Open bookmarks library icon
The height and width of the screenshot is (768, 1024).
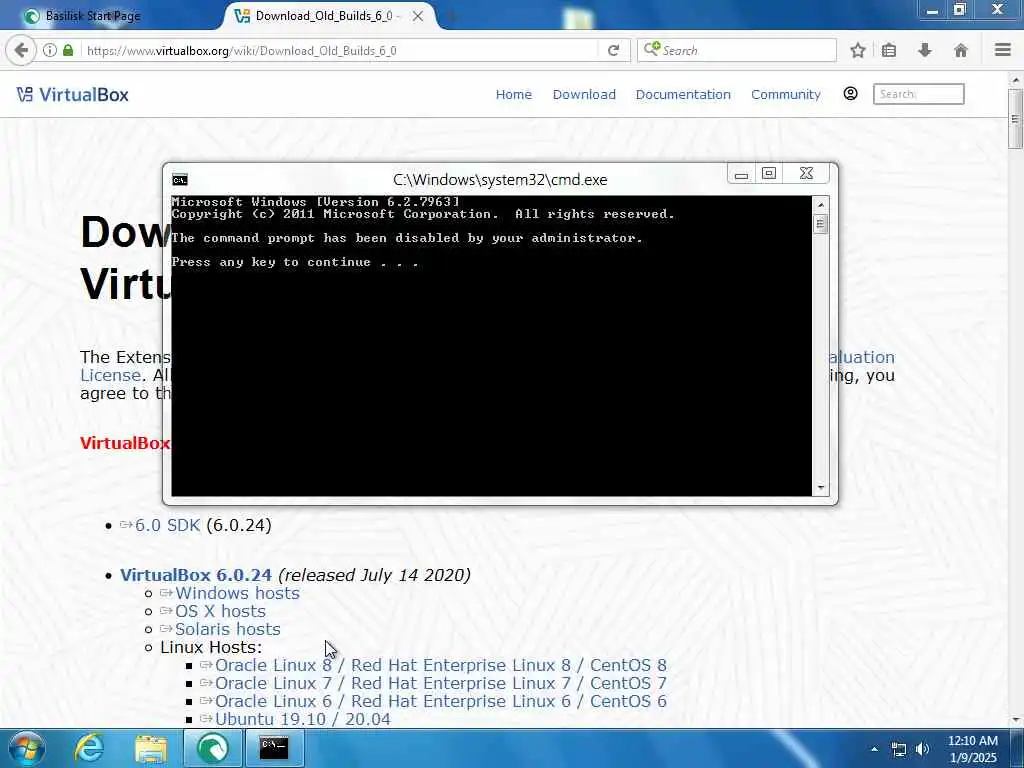click(889, 50)
